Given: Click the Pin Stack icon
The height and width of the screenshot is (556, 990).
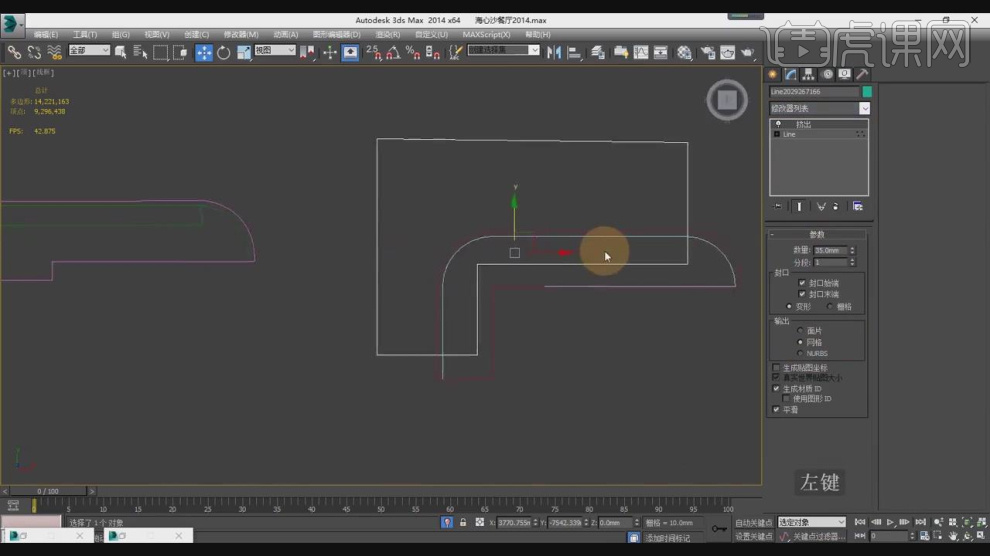Looking at the screenshot, I should (x=778, y=206).
